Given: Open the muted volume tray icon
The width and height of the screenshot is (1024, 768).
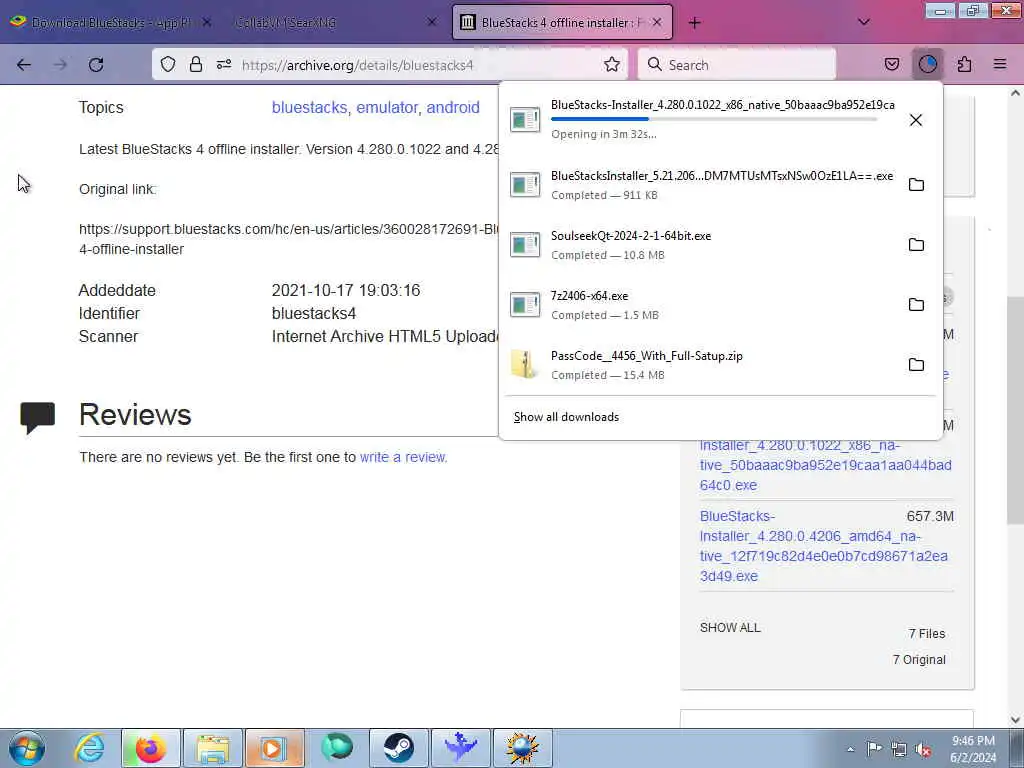Looking at the screenshot, I should (923, 749).
